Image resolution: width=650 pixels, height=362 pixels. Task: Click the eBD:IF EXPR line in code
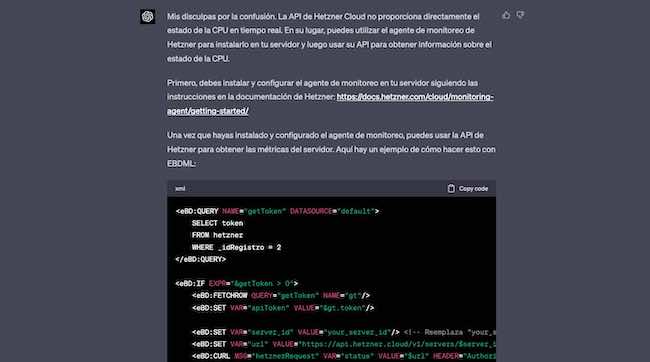coord(237,284)
